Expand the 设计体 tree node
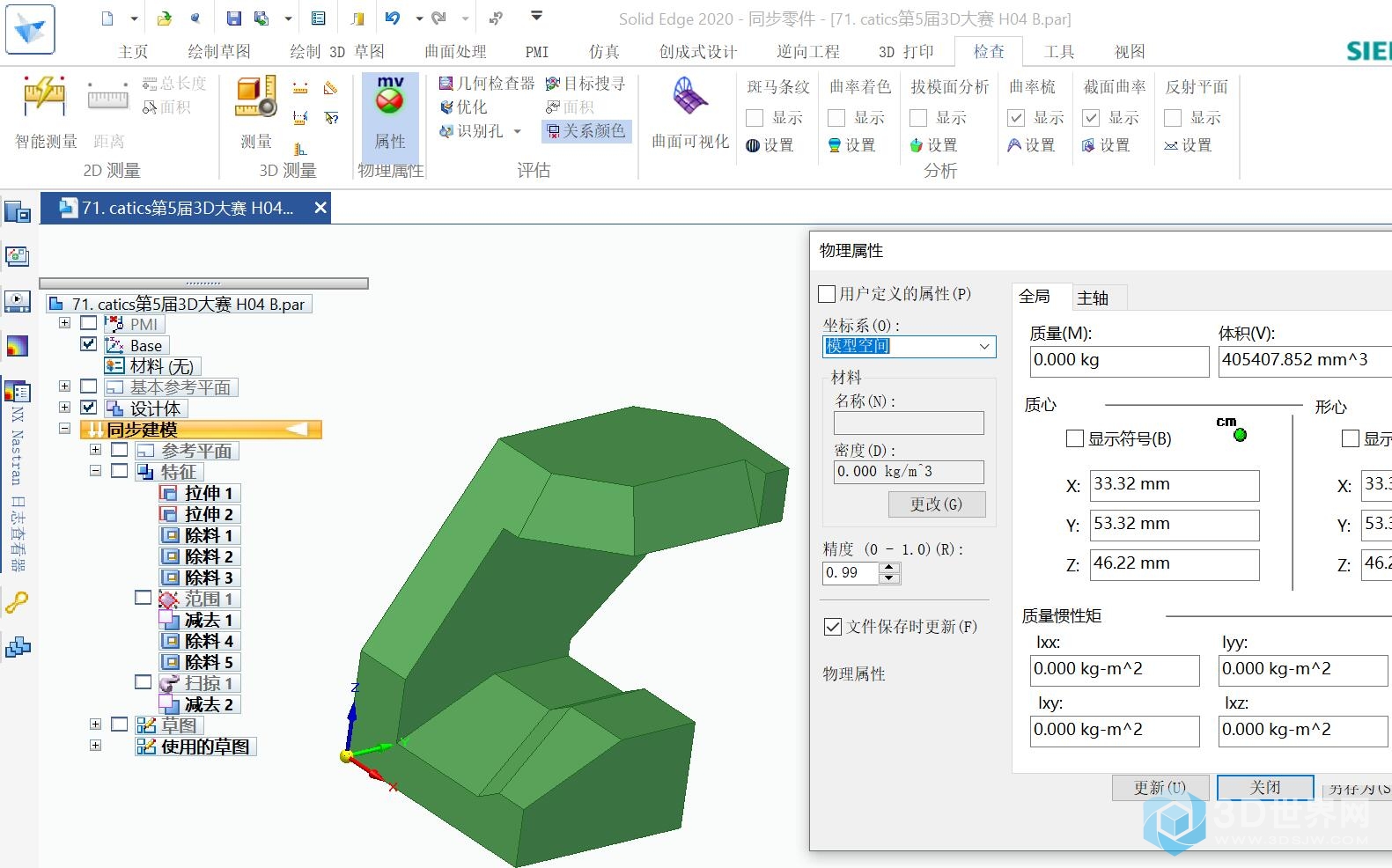Viewport: 1392px width, 868px height. coord(64,407)
